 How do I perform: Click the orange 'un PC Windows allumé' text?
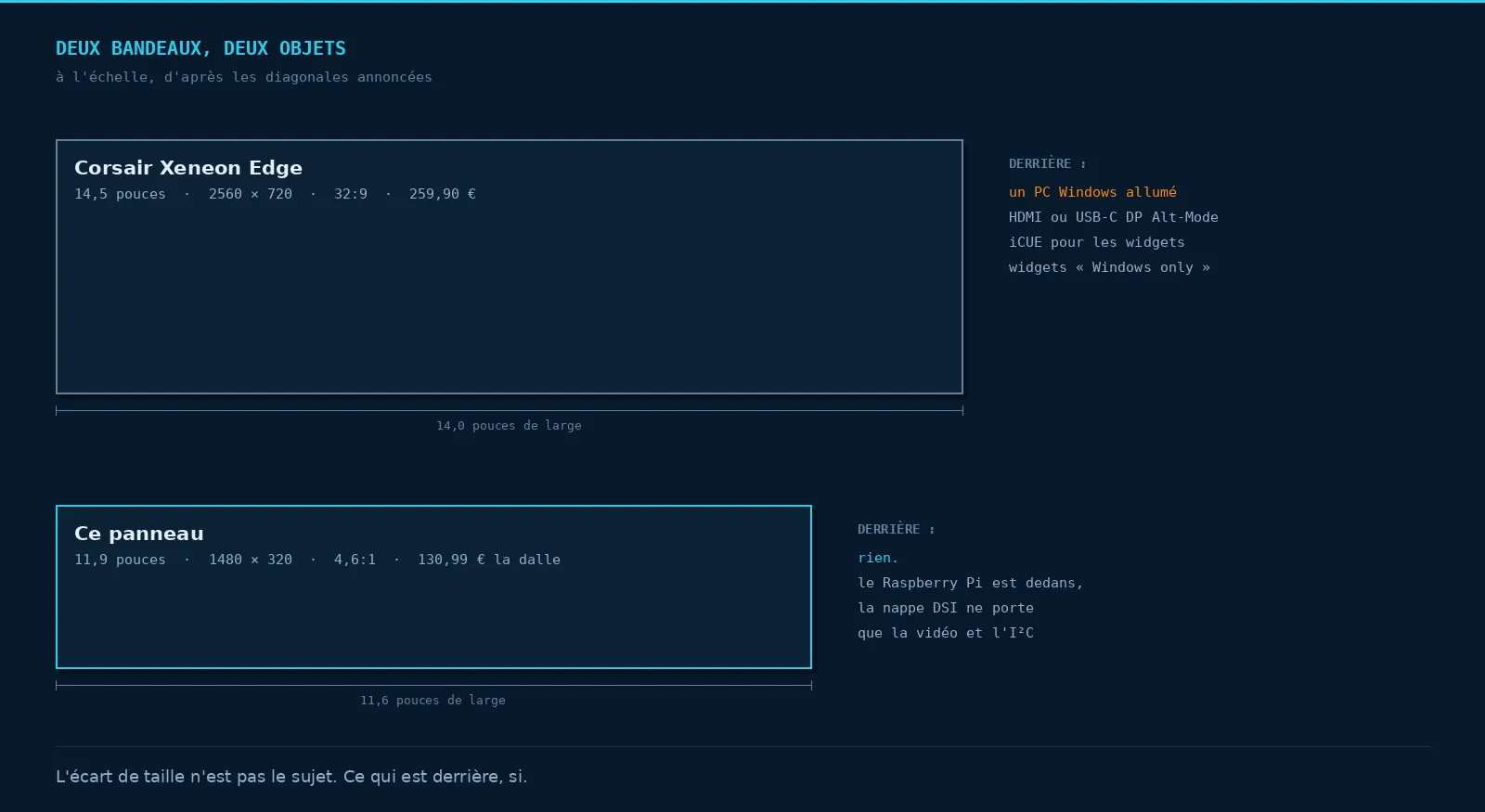click(x=1092, y=192)
